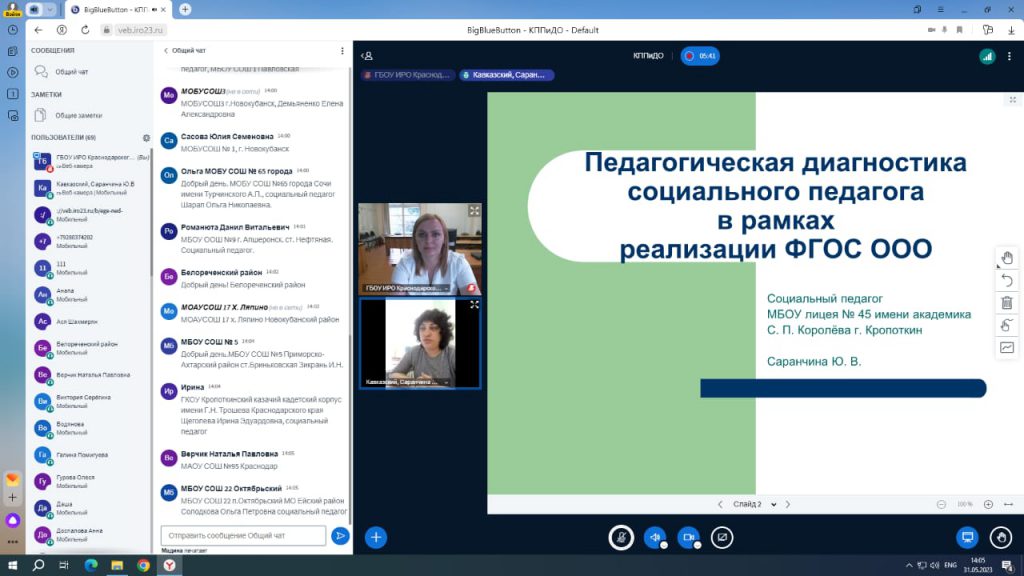Click the presentation display icon
The height and width of the screenshot is (576, 1024).
pyautogui.click(x=967, y=537)
